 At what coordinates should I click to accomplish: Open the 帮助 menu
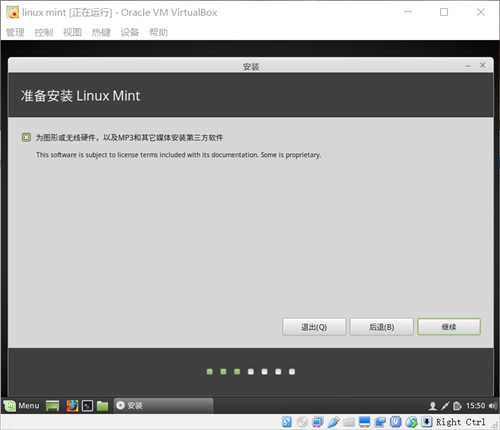(158, 32)
